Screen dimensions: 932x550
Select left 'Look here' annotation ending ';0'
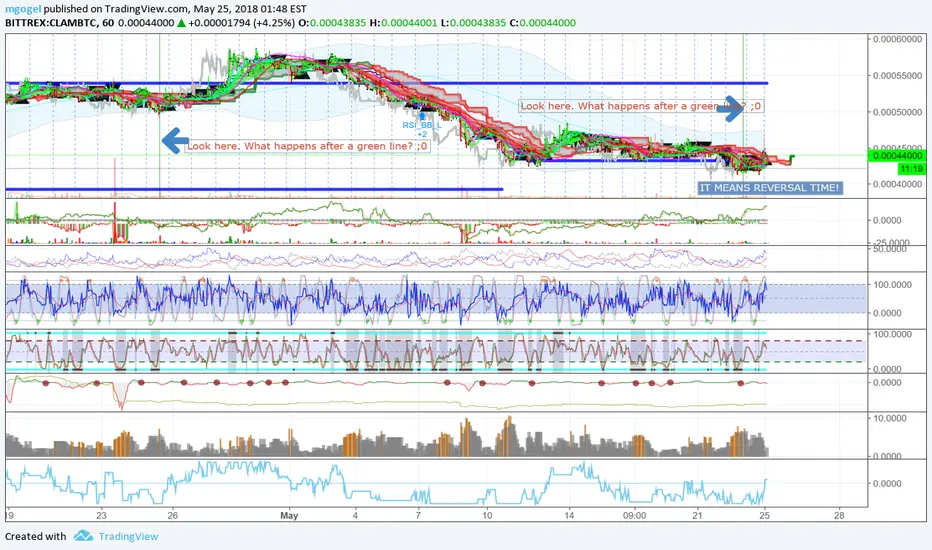click(x=307, y=146)
